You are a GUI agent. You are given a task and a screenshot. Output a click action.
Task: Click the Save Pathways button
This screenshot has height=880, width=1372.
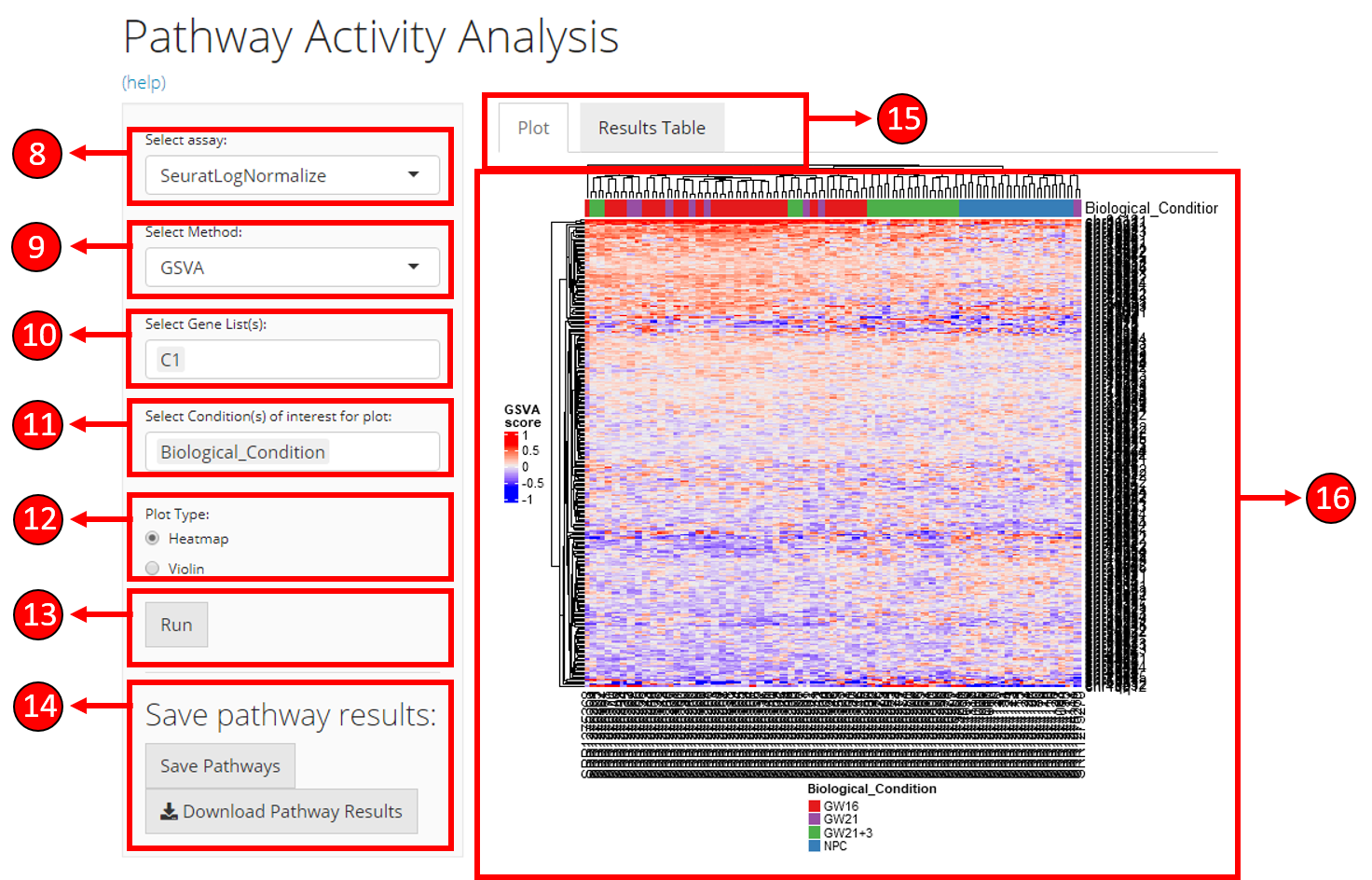tap(220, 766)
